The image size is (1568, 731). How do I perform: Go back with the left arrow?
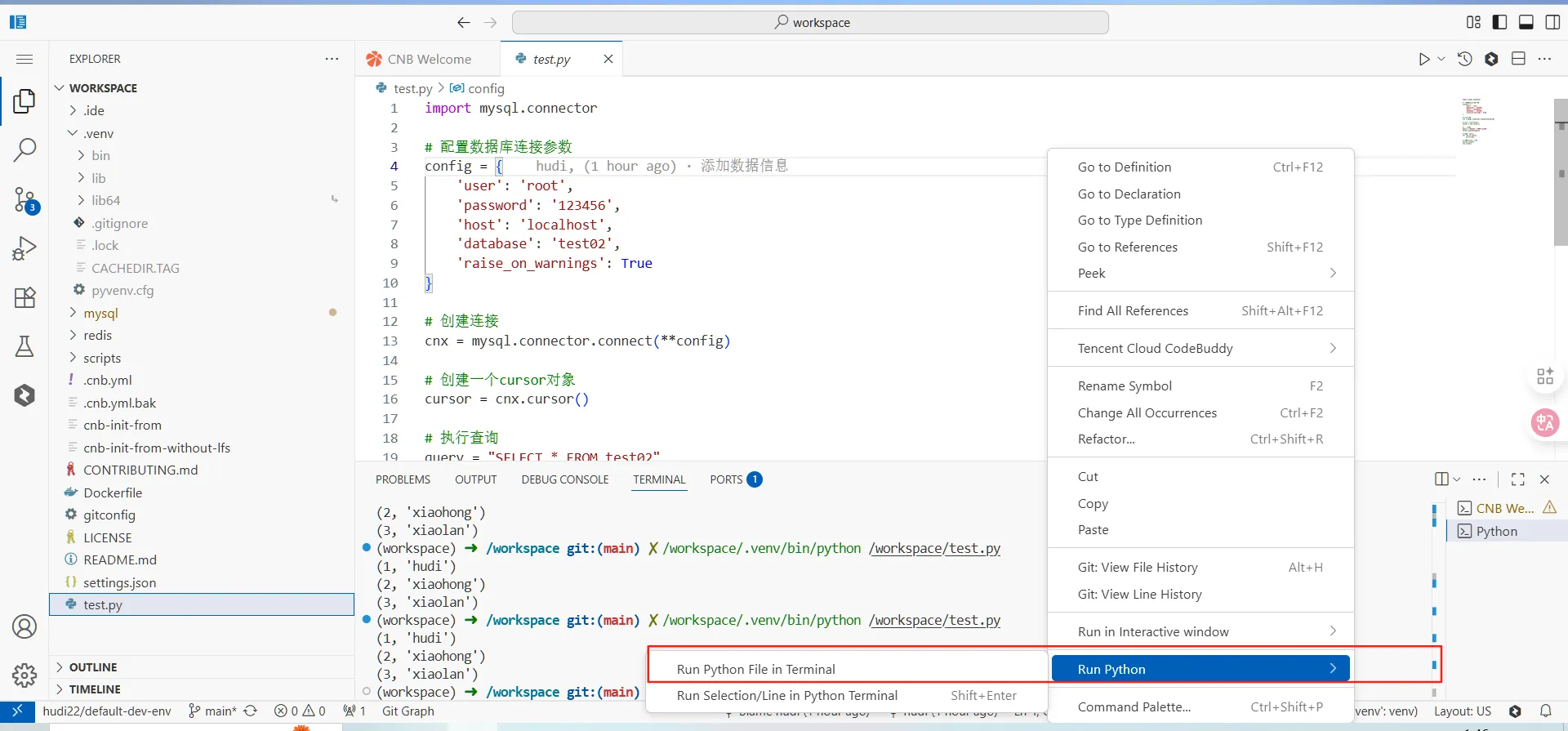[x=464, y=22]
